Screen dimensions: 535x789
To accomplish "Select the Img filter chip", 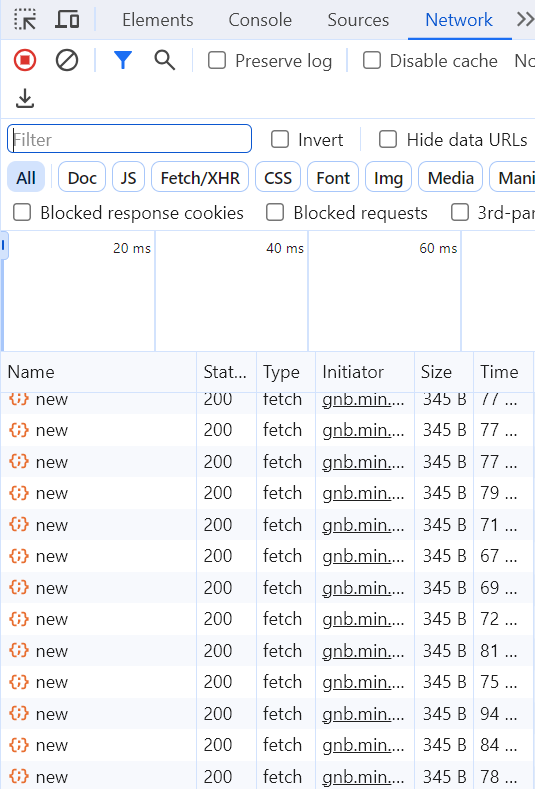I will coord(389,177).
